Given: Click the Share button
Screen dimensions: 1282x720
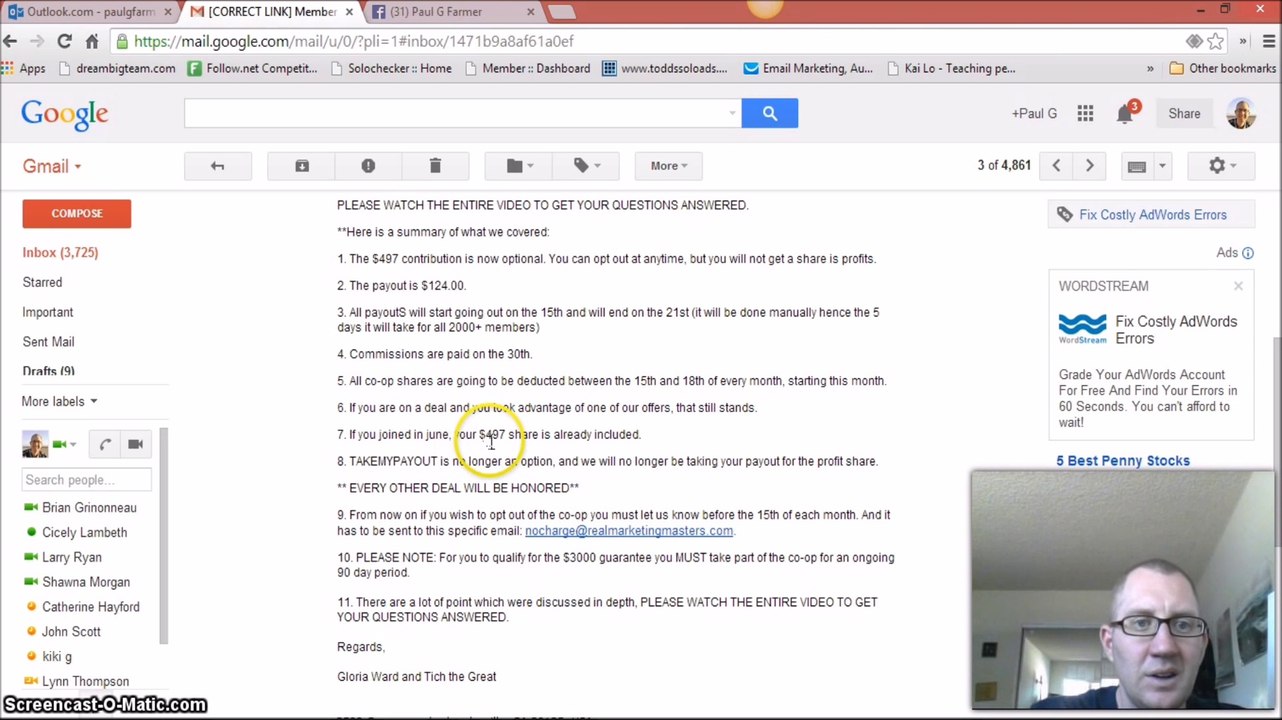Looking at the screenshot, I should (1184, 114).
